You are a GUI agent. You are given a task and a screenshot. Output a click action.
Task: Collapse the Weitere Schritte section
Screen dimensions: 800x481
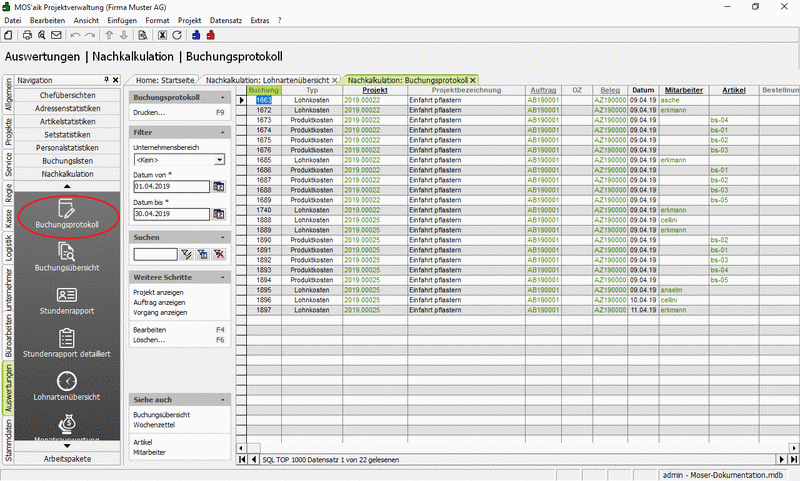click(222, 277)
